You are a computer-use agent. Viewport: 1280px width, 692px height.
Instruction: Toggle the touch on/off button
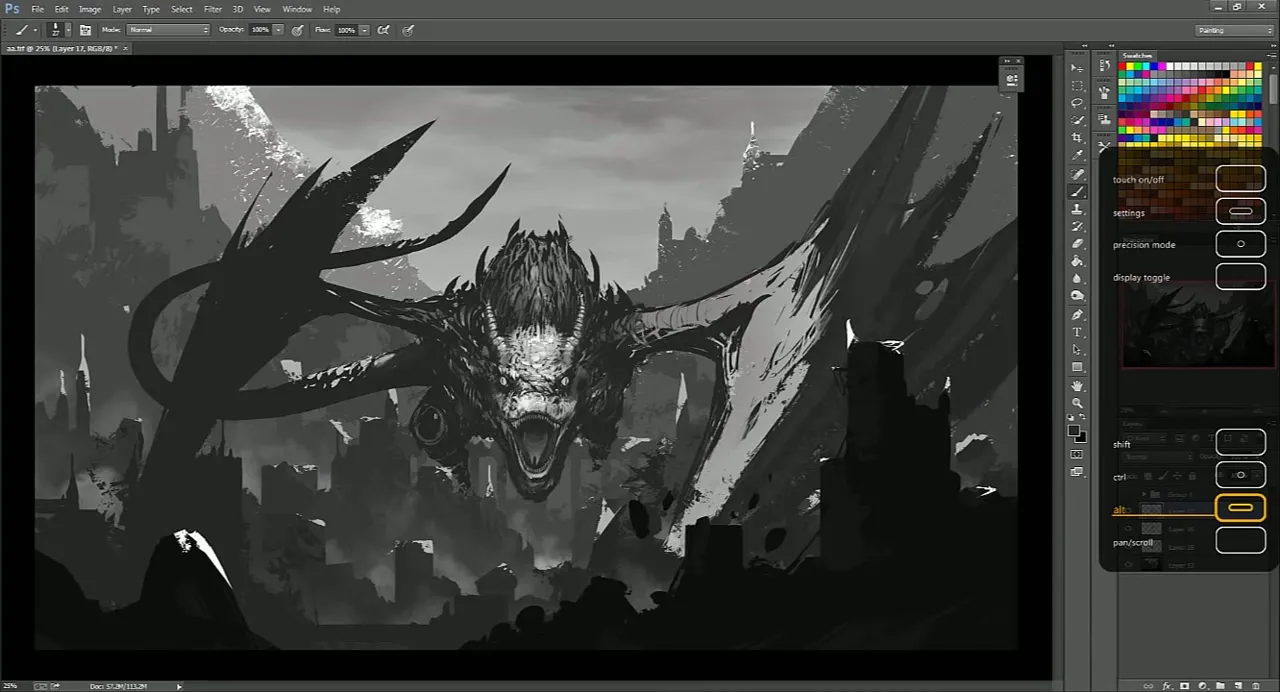pos(1240,179)
